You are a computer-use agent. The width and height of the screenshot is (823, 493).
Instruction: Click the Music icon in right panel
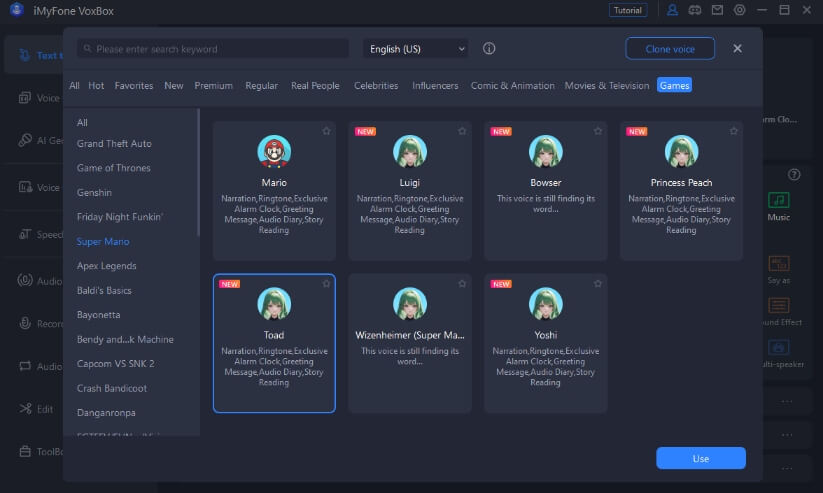(778, 200)
